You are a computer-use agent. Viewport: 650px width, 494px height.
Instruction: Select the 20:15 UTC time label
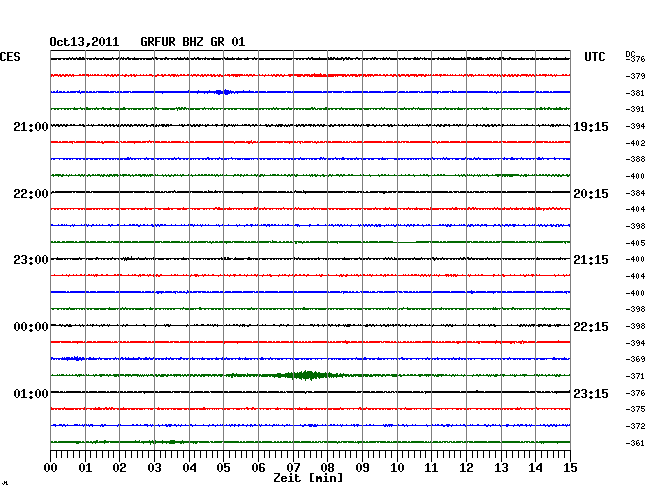pos(591,194)
